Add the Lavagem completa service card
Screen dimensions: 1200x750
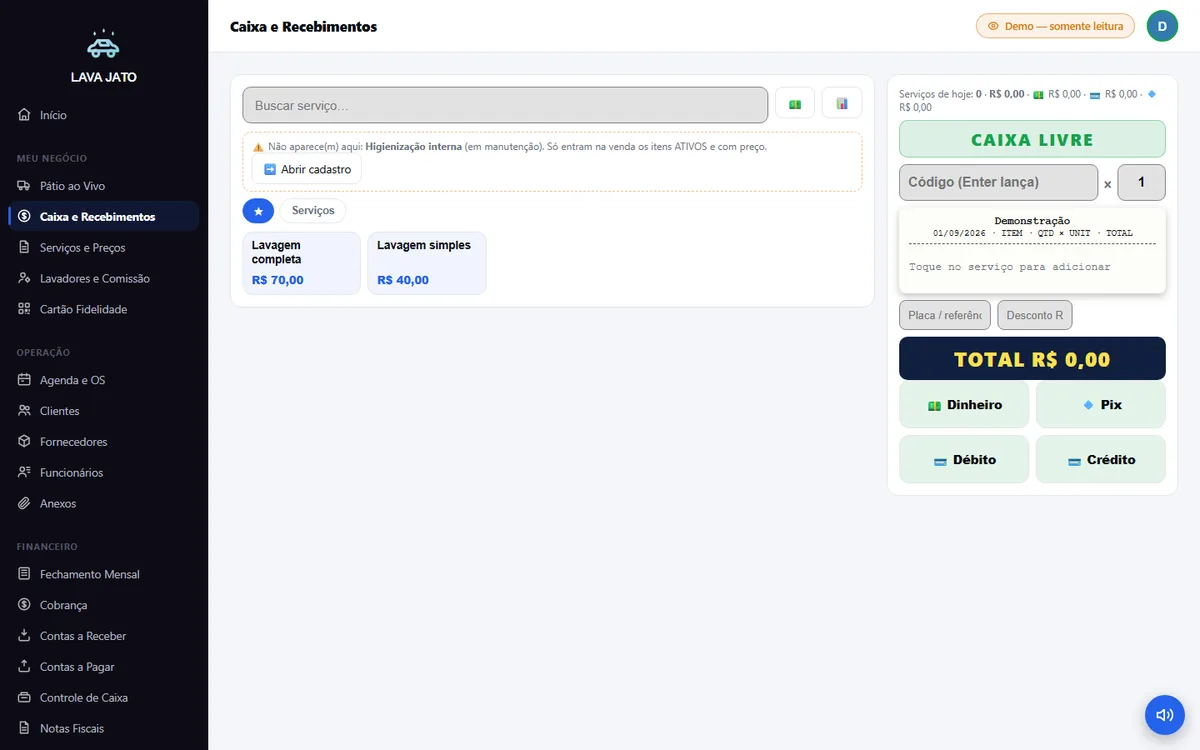pyautogui.click(x=302, y=263)
